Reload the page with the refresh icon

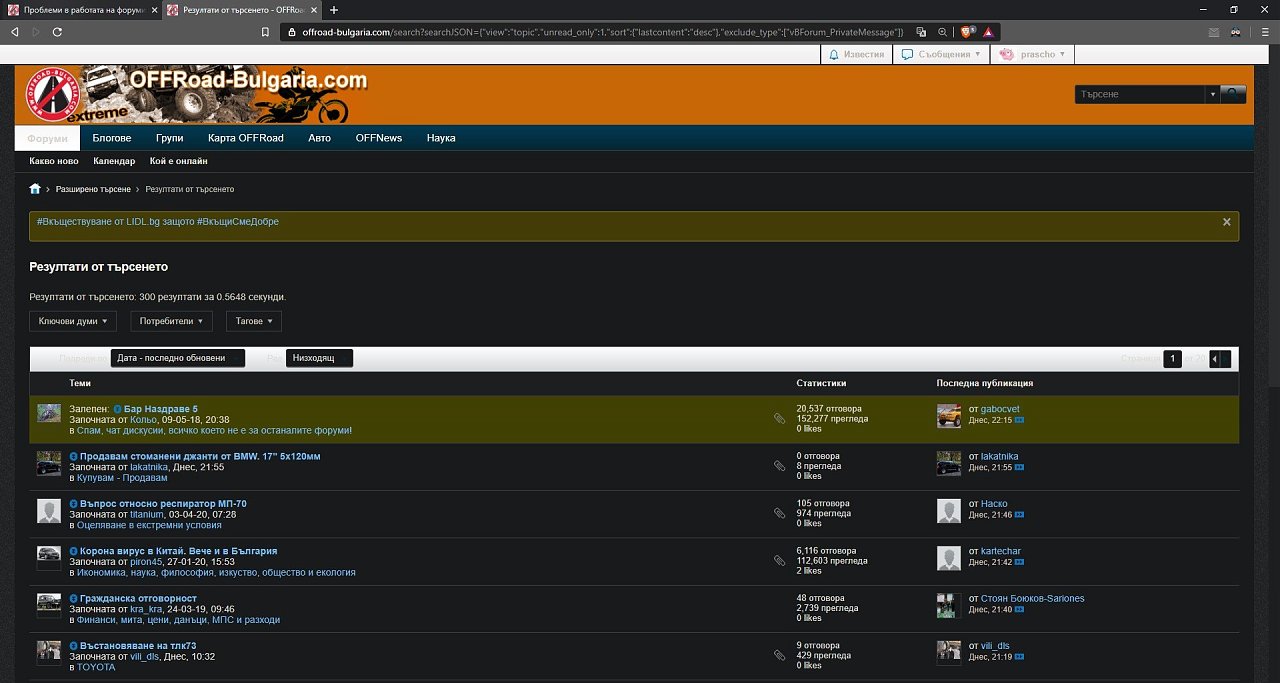tap(57, 32)
